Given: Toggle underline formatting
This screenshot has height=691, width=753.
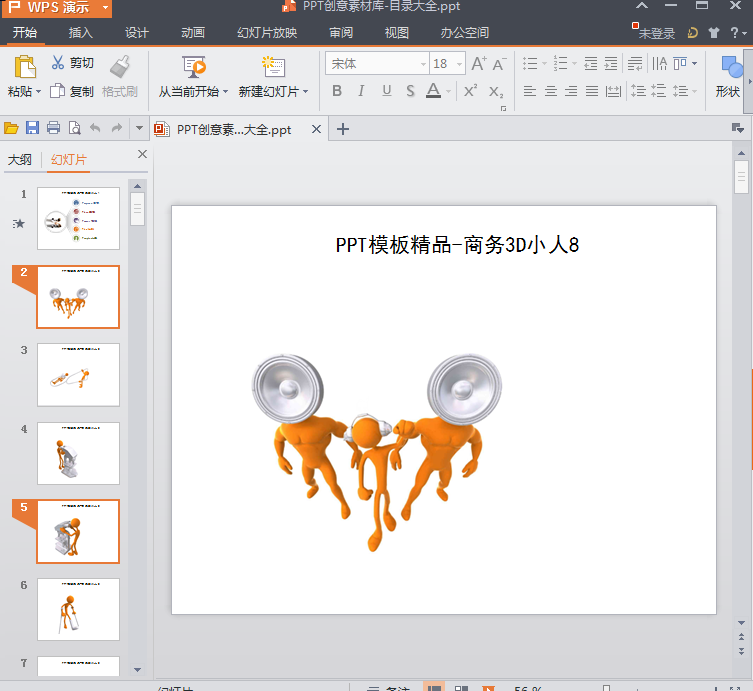Looking at the screenshot, I should click(x=387, y=91).
